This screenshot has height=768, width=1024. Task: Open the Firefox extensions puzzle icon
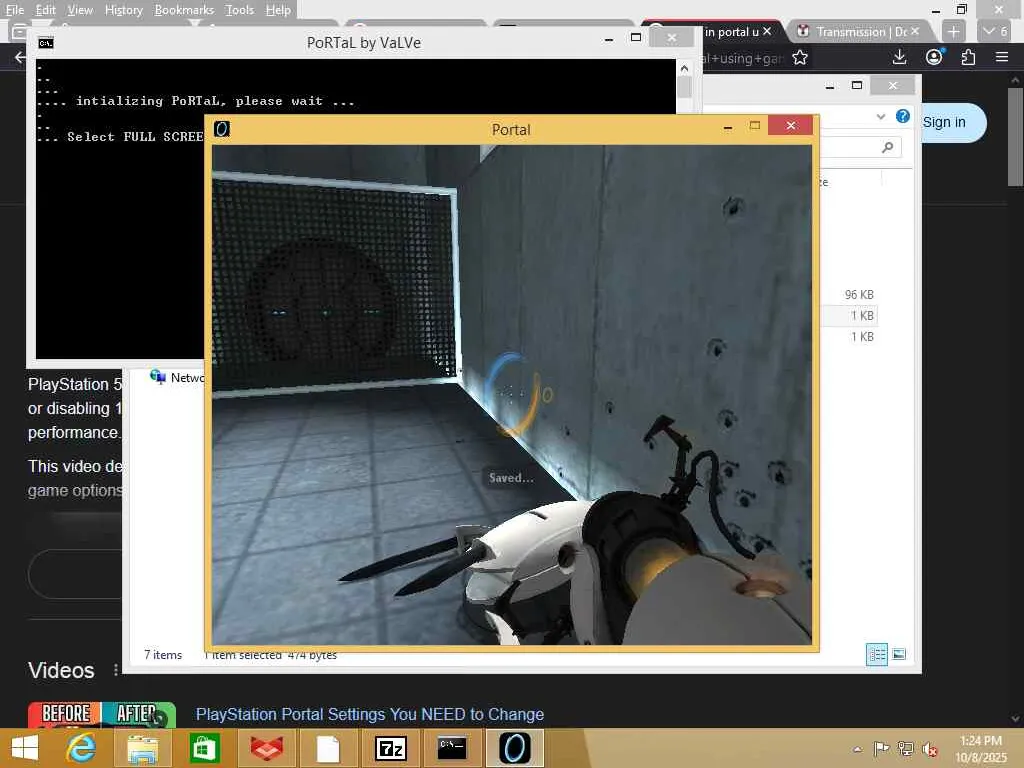968,57
